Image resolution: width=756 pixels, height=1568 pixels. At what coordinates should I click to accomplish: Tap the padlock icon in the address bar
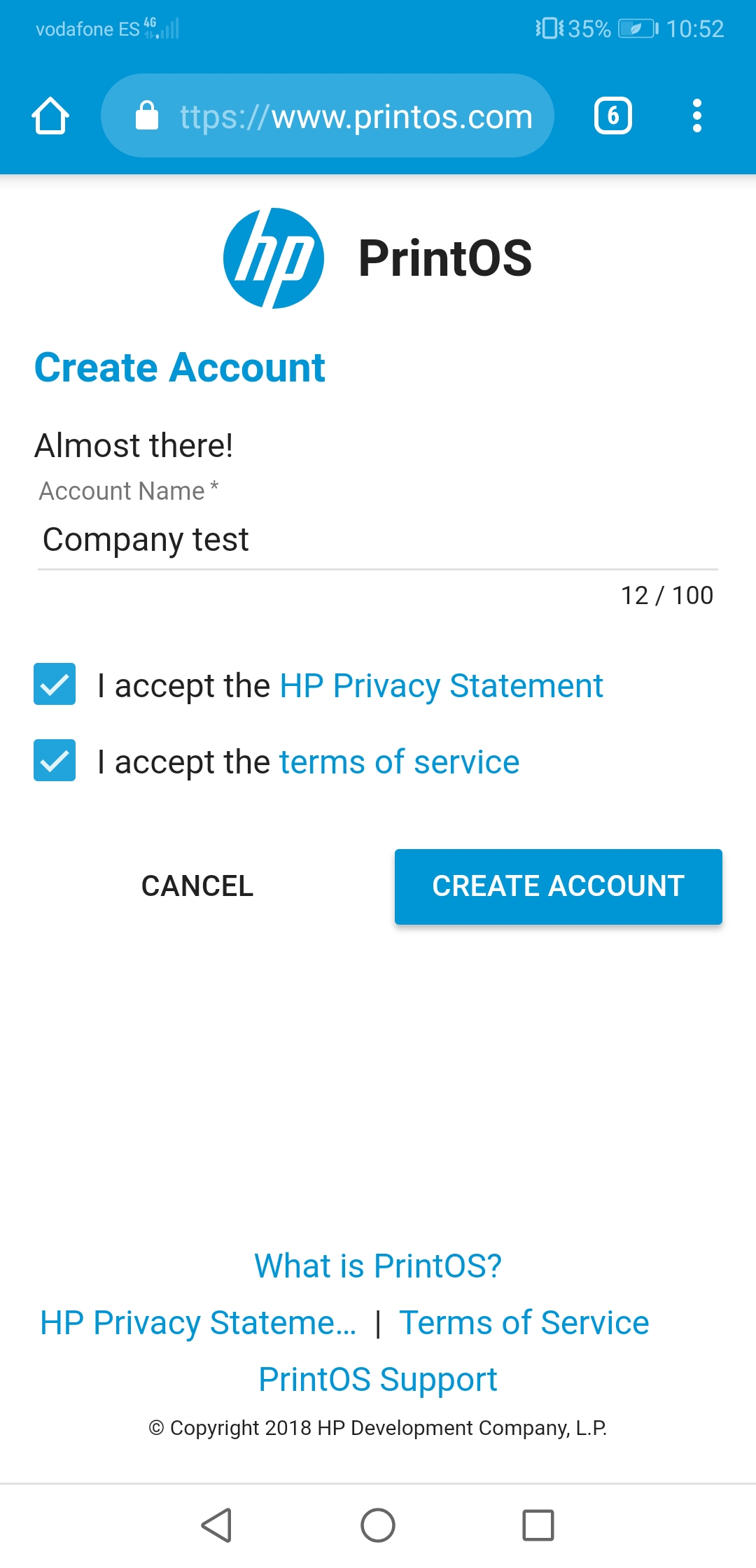147,115
